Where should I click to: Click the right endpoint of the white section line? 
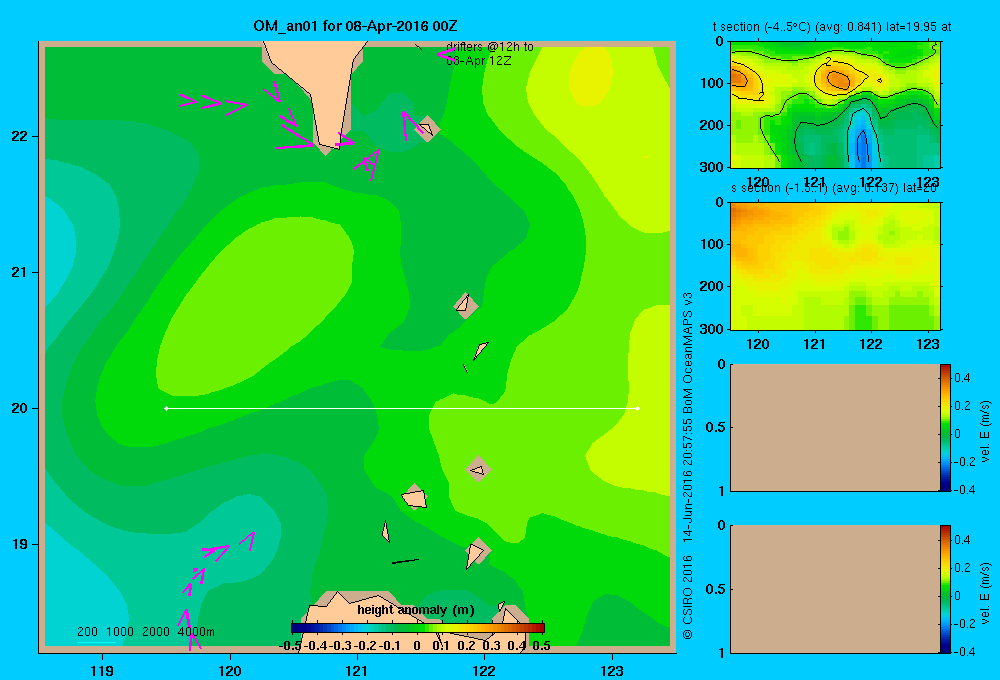pyautogui.click(x=638, y=408)
